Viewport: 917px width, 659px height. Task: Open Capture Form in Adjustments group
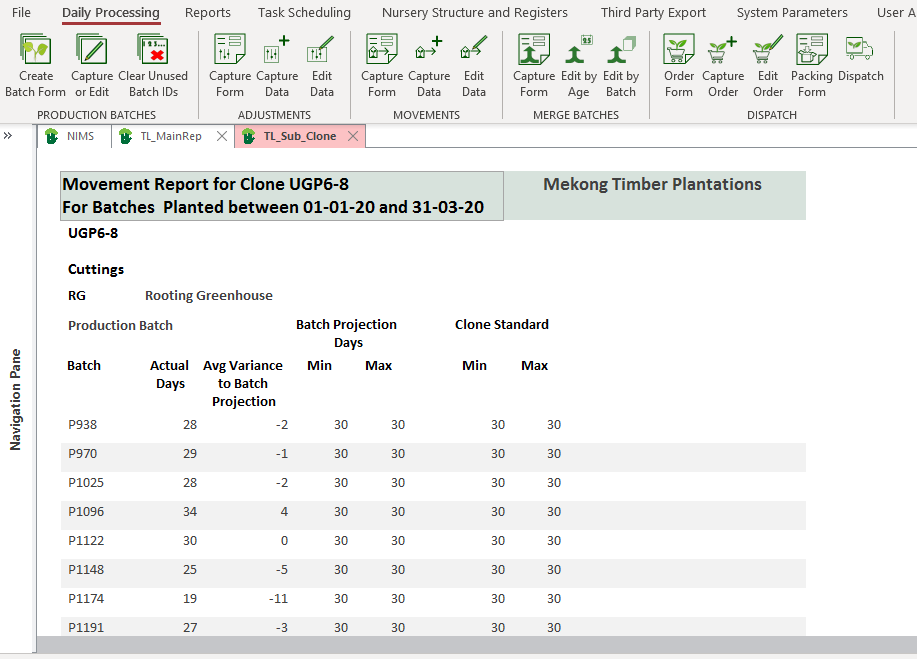pos(230,66)
